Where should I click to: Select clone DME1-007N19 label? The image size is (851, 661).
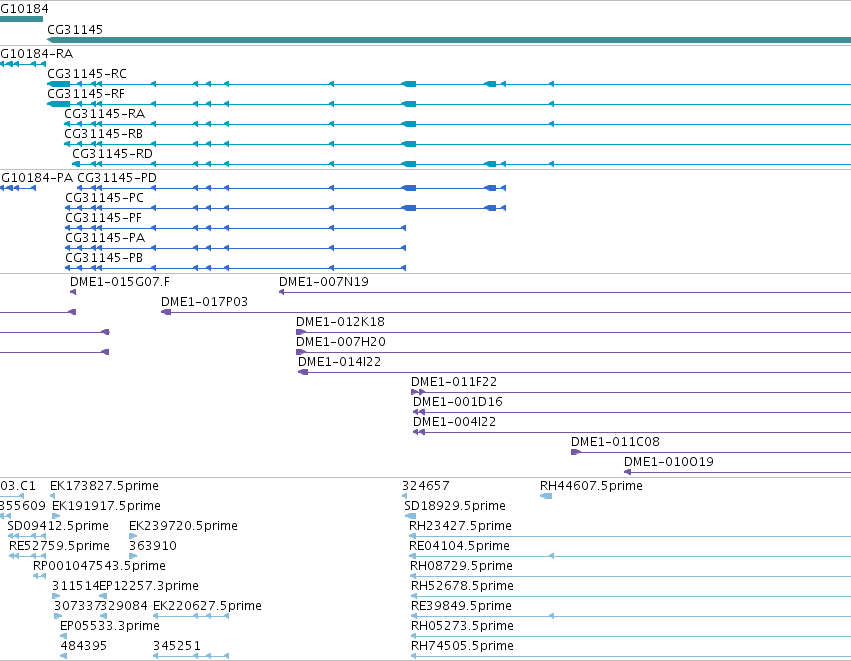click(x=324, y=282)
